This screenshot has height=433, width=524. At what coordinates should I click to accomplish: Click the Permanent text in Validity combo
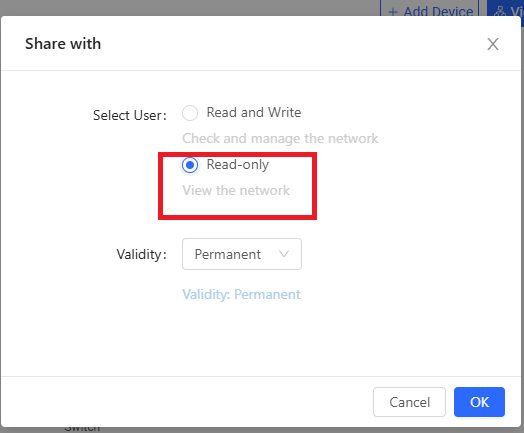(228, 254)
